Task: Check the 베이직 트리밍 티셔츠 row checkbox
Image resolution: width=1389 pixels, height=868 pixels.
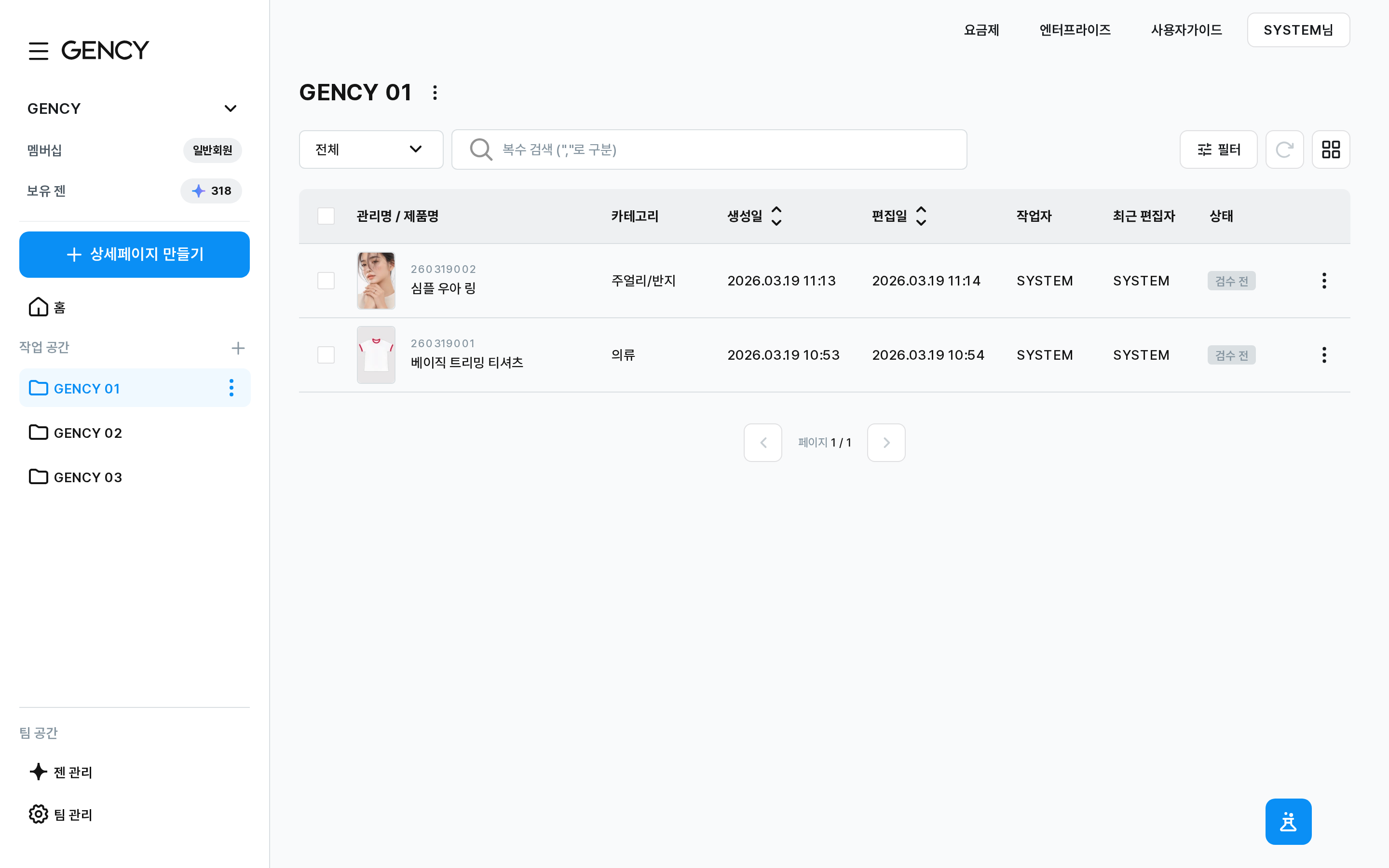Action: [x=326, y=355]
